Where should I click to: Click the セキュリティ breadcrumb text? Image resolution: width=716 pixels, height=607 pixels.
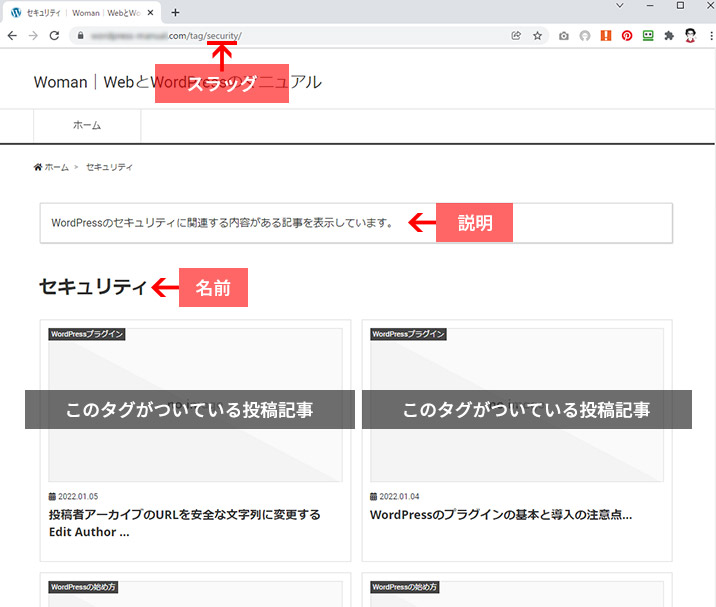point(110,167)
